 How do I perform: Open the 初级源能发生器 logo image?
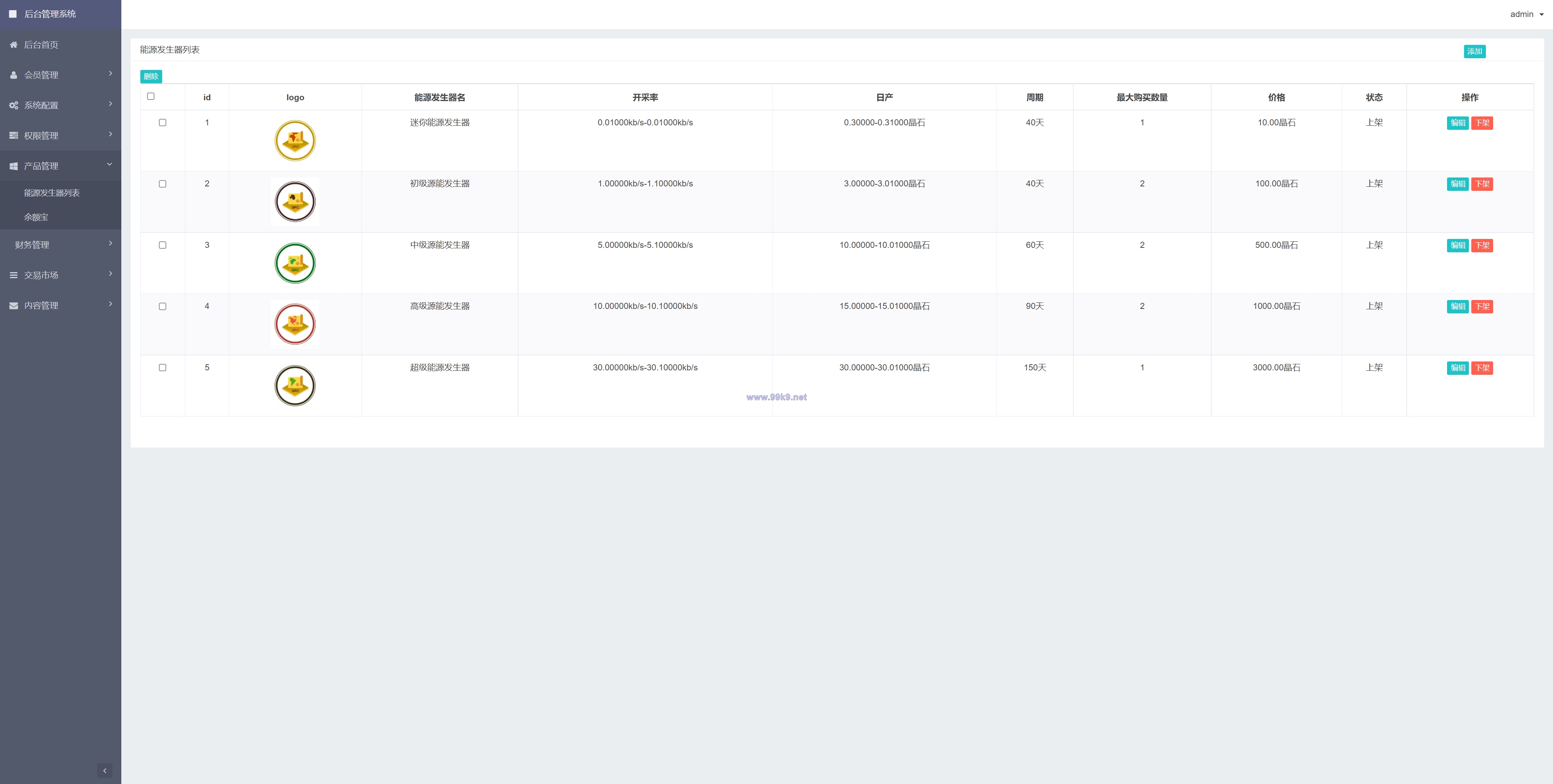tap(295, 202)
